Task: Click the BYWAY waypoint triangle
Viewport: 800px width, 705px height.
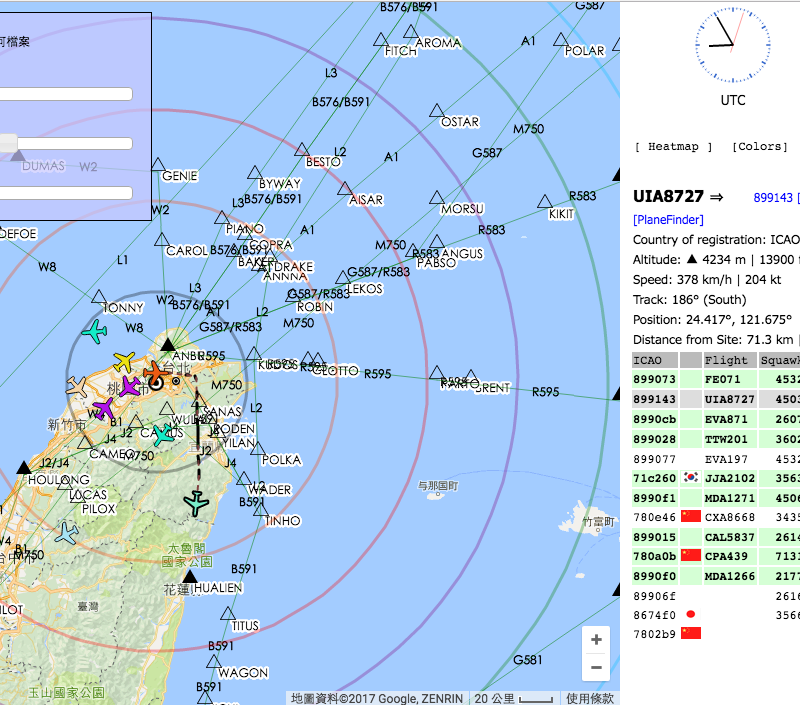Action: pos(255,172)
